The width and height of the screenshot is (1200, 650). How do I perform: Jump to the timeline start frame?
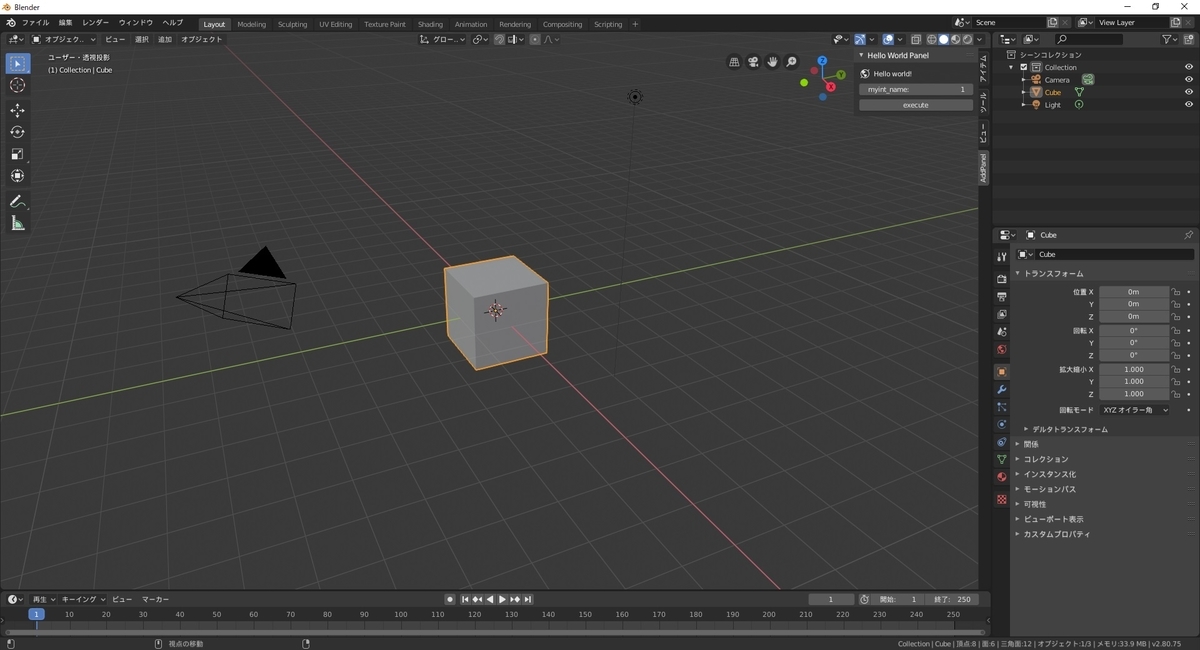point(465,599)
